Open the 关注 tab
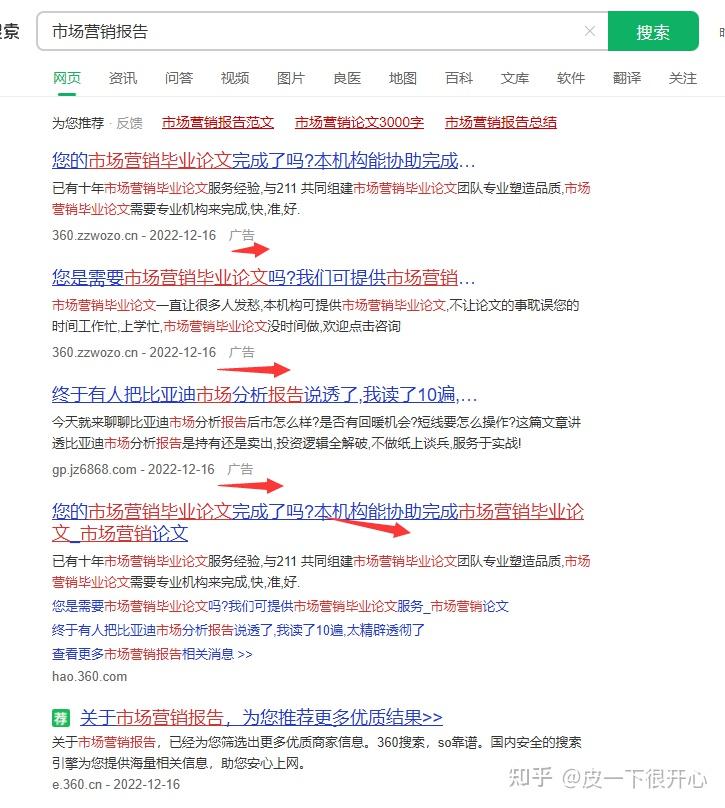The width and height of the screenshot is (725, 808). tap(683, 78)
